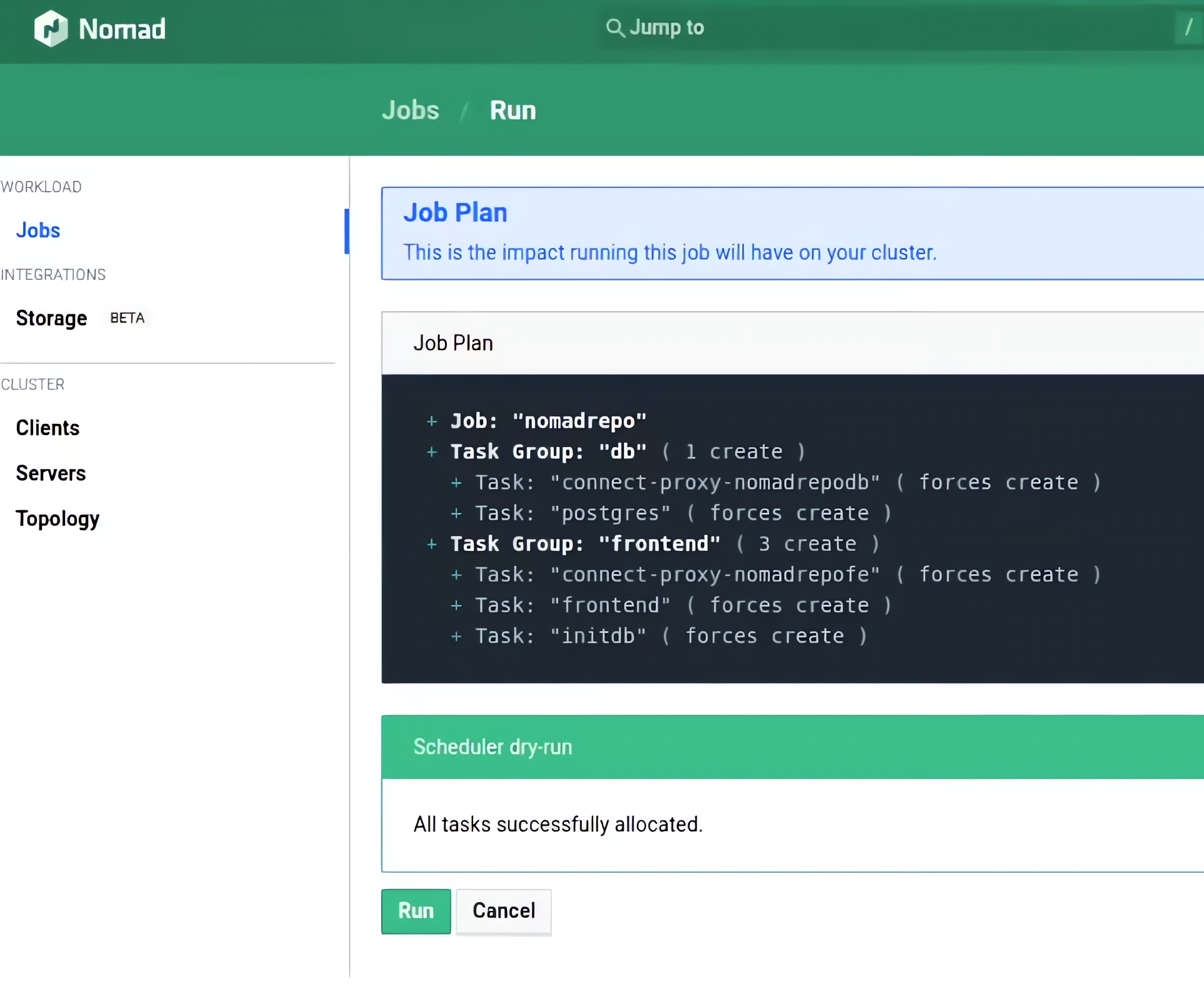This screenshot has width=1204, height=1008.
Task: Open Jobs in the sidebar
Action: tap(38, 230)
